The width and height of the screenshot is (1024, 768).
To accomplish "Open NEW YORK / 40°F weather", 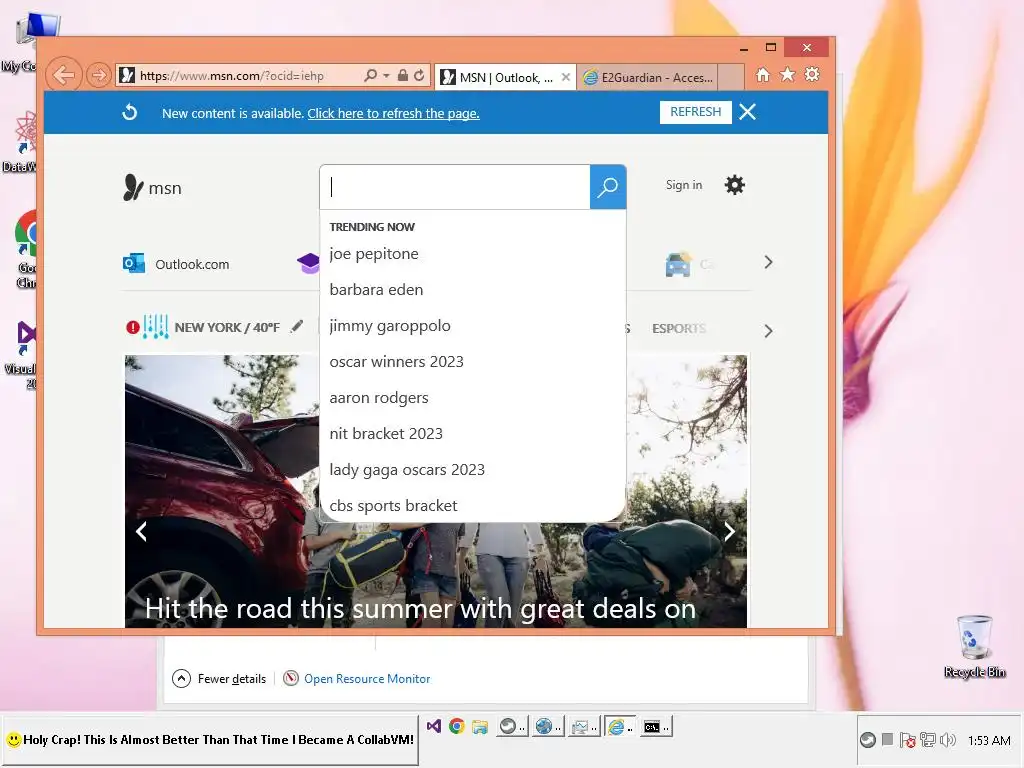I will tap(227, 327).
